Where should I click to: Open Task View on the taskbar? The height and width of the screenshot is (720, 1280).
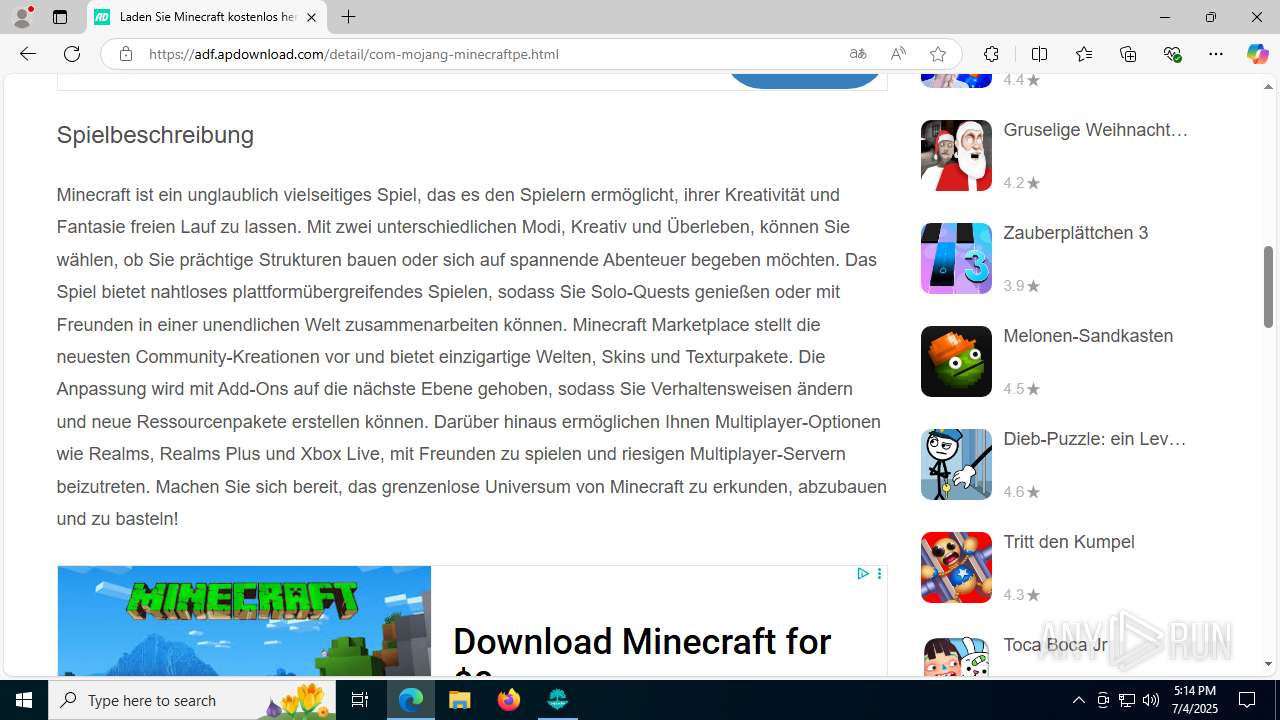360,700
